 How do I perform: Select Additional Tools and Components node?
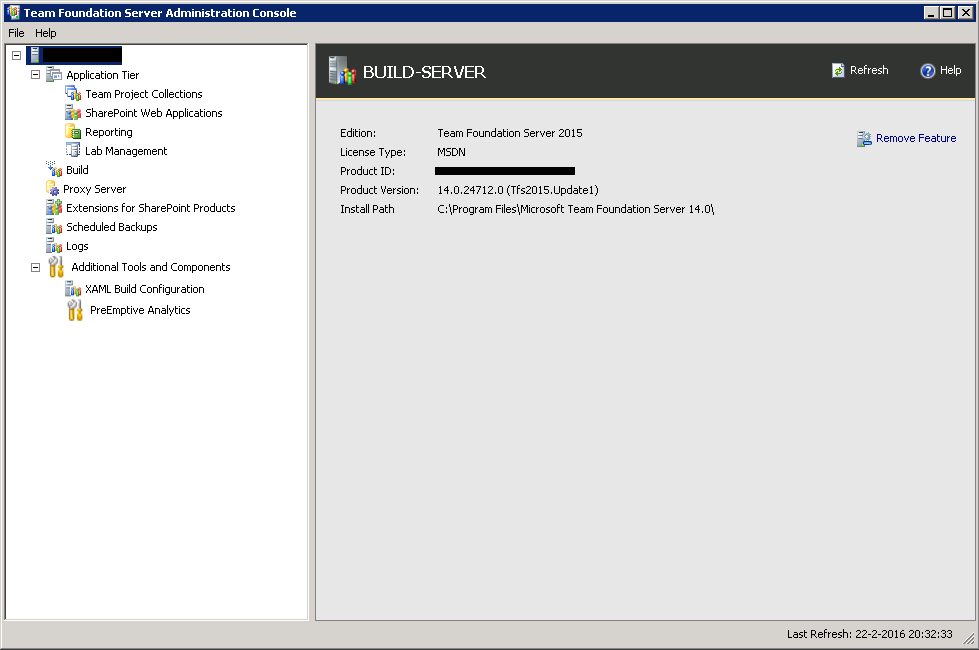pos(150,267)
